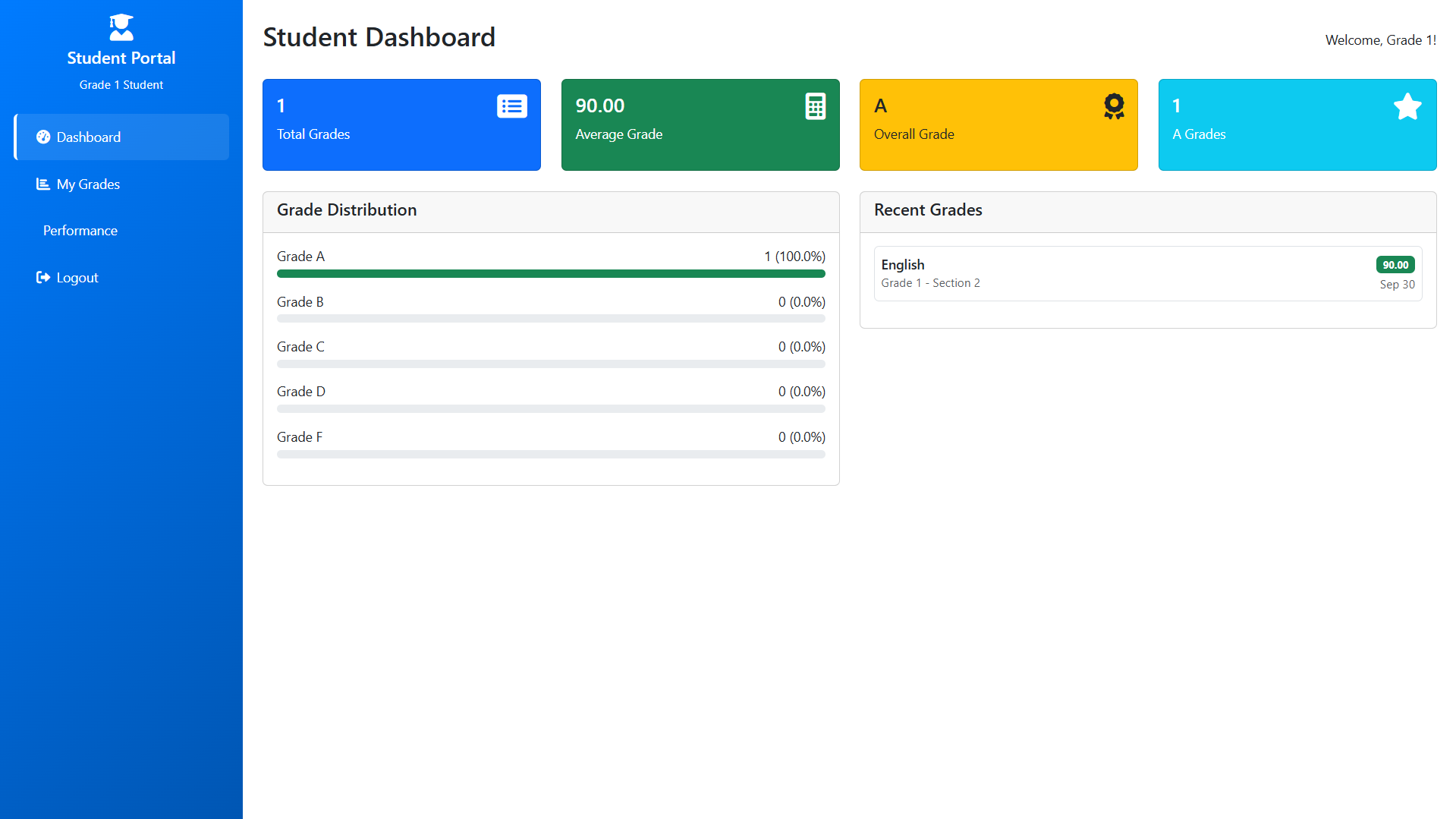Click the Student Portal title text
Viewport: 1456px width, 819px height.
click(x=121, y=58)
